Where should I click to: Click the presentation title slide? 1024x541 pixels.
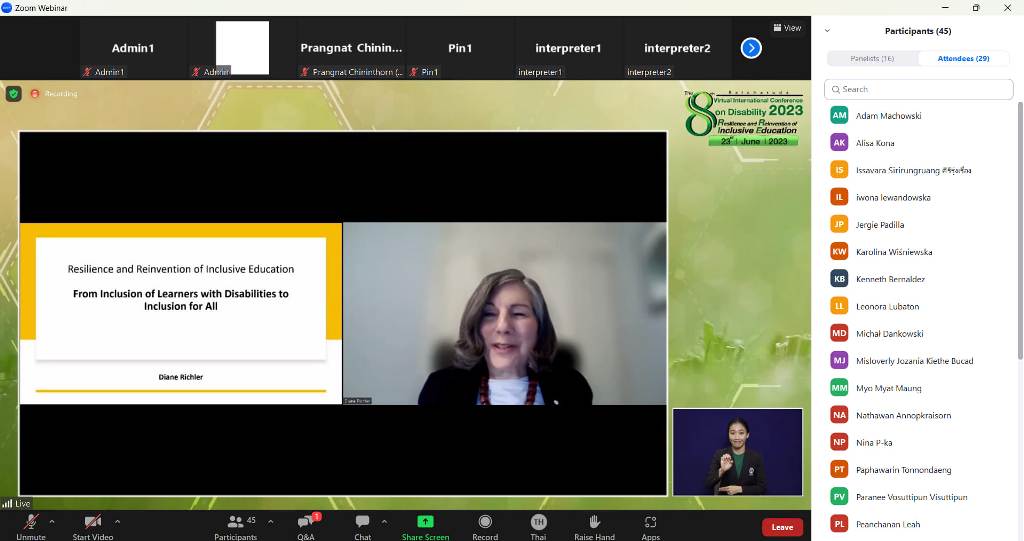click(x=181, y=314)
